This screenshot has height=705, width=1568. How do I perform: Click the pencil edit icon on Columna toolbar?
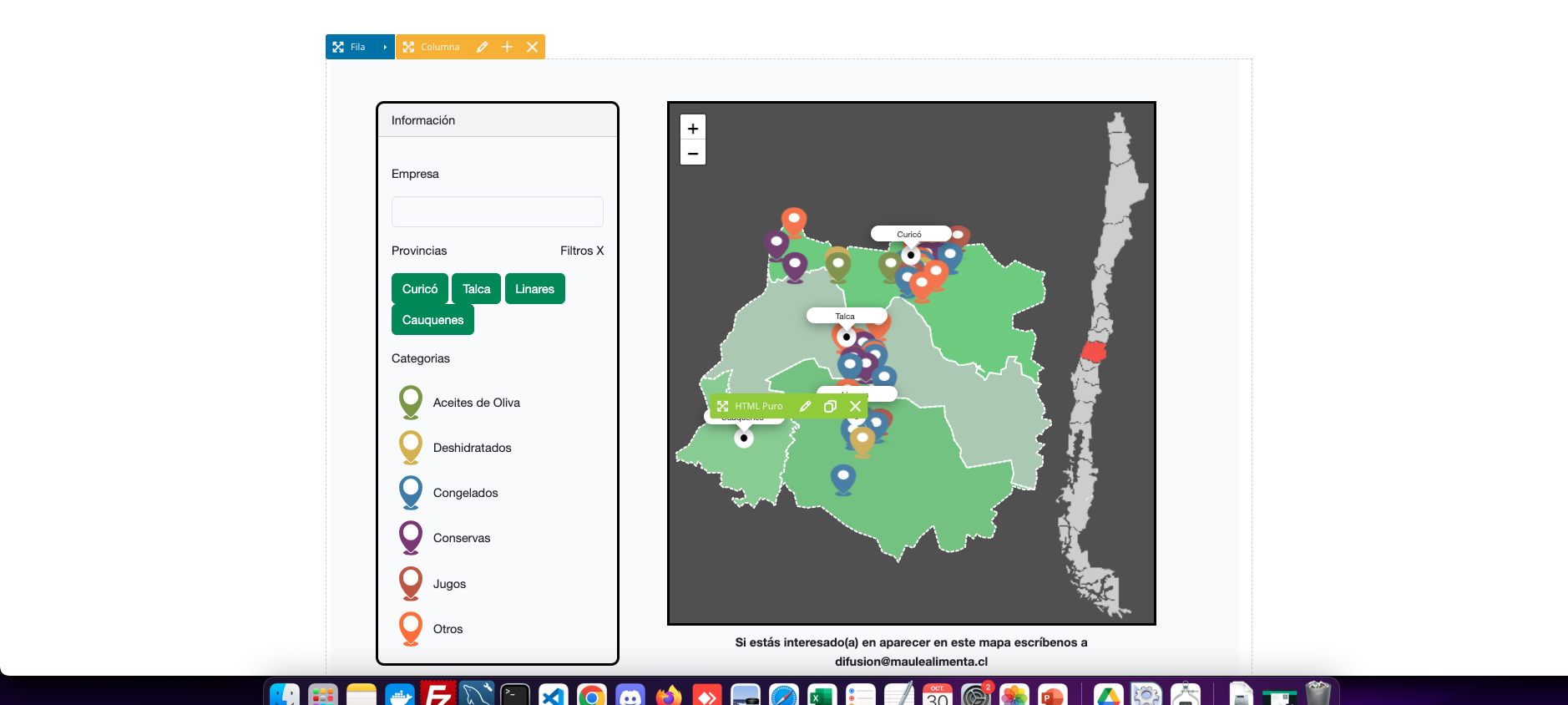click(482, 47)
